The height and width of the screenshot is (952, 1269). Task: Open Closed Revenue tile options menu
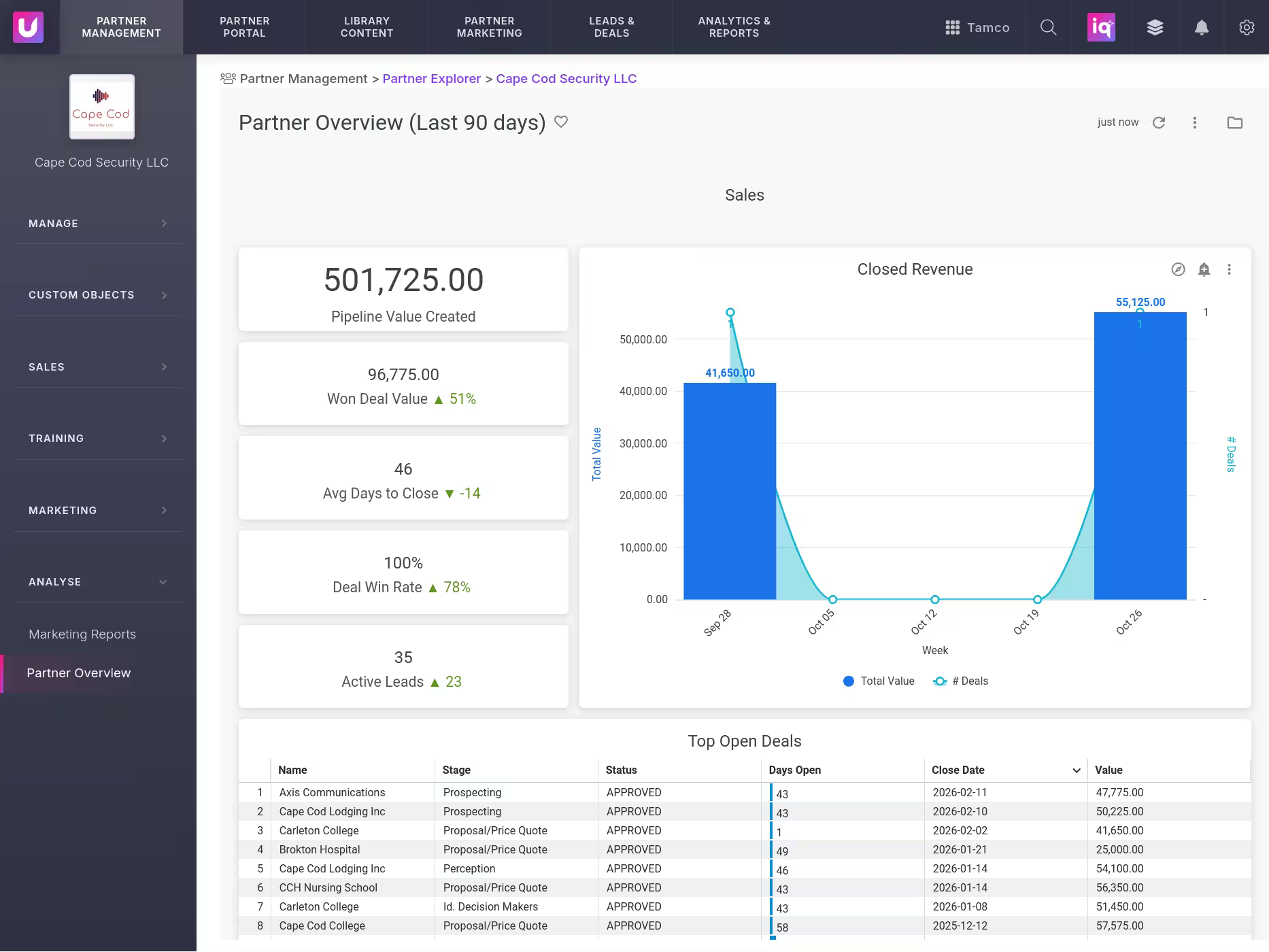(x=1229, y=269)
